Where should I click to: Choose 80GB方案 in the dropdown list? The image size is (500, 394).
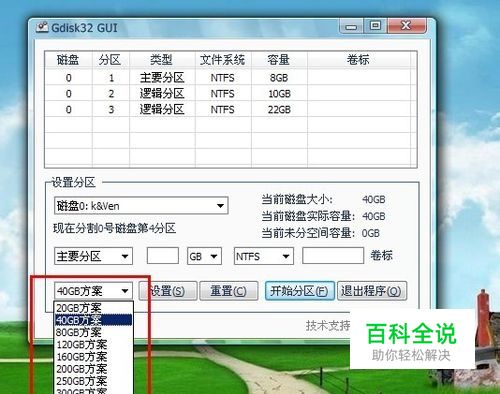pos(94,332)
